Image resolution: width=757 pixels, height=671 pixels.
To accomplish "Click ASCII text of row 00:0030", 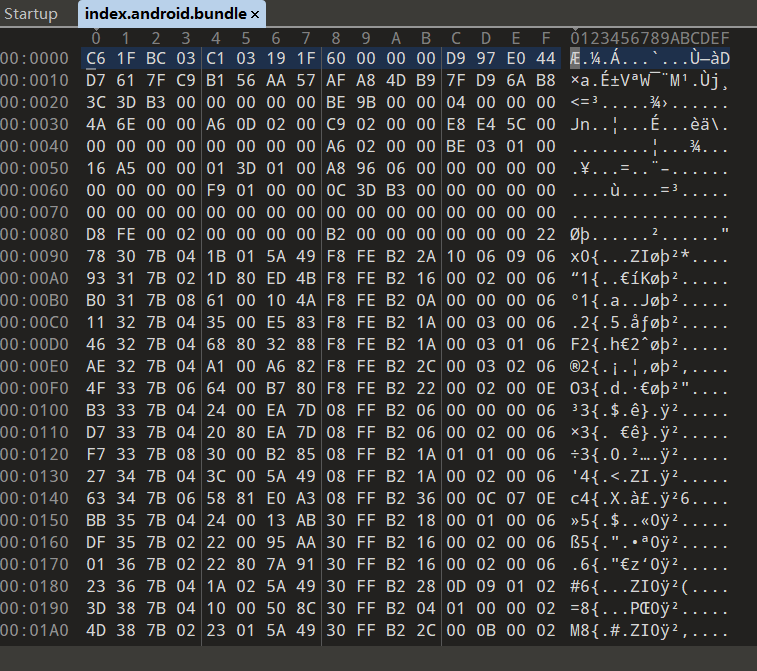I will 649,125.
